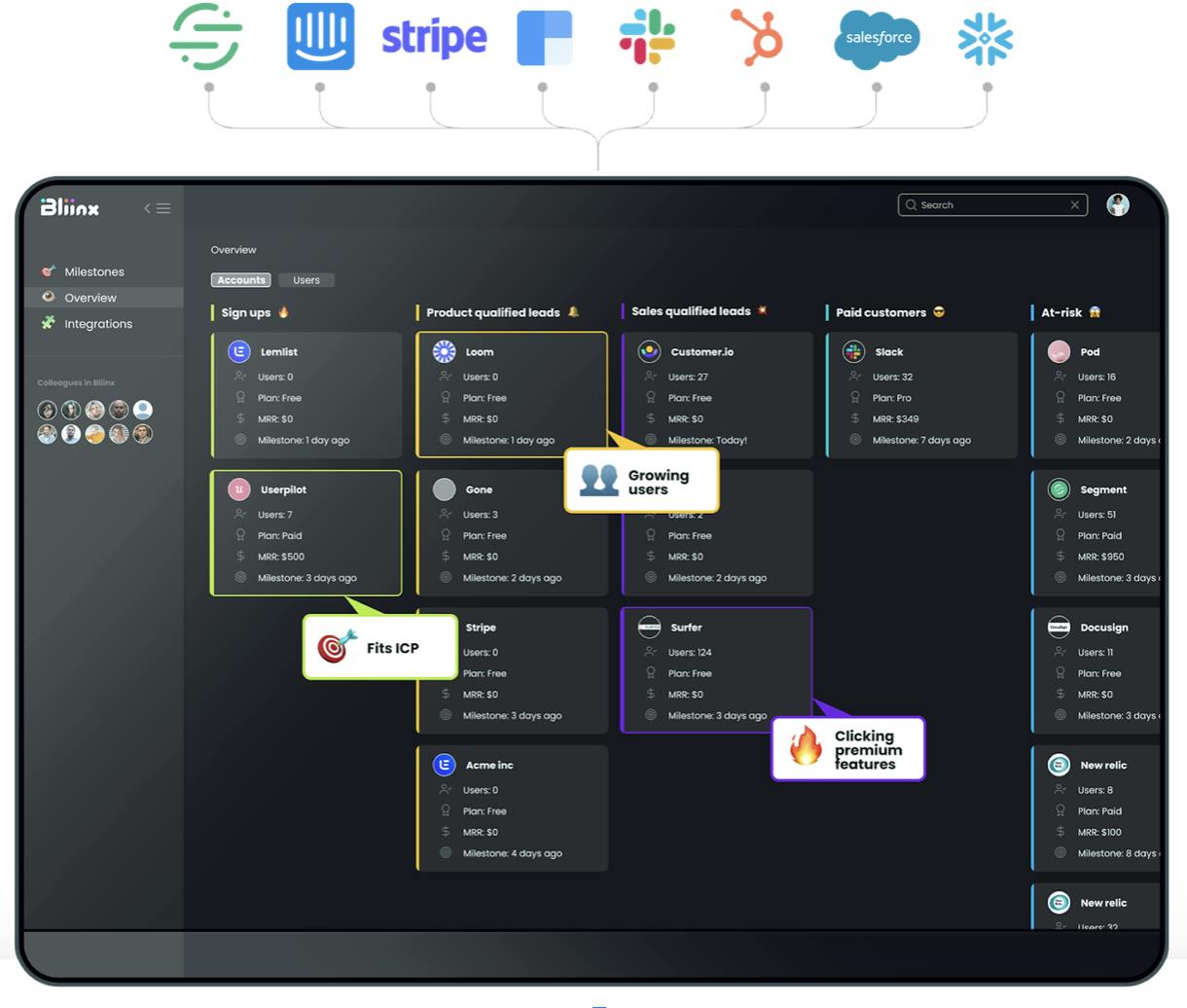Click the Intercom integration logo
This screenshot has width=1187, height=1008.
coord(320,37)
